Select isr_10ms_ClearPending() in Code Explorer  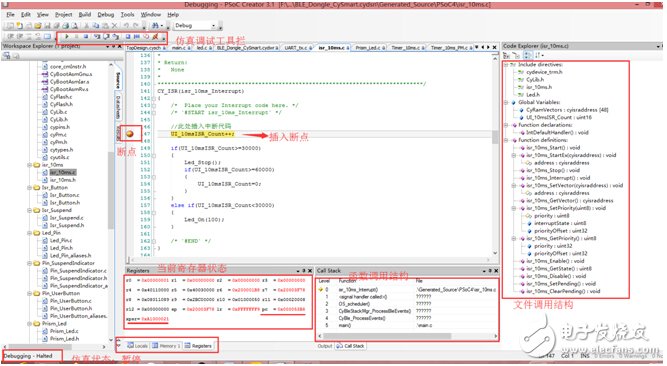tap(563, 291)
